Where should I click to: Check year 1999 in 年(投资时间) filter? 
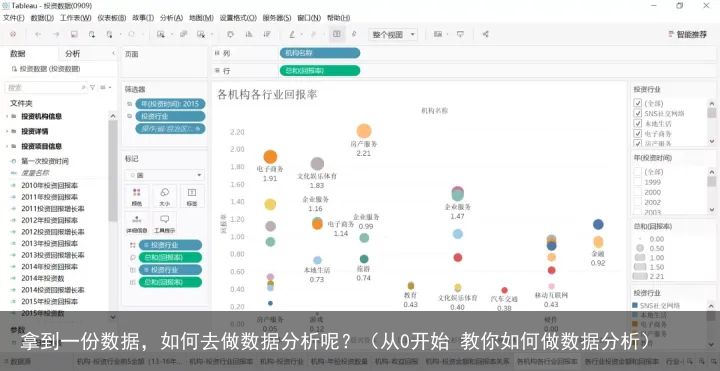(x=637, y=181)
